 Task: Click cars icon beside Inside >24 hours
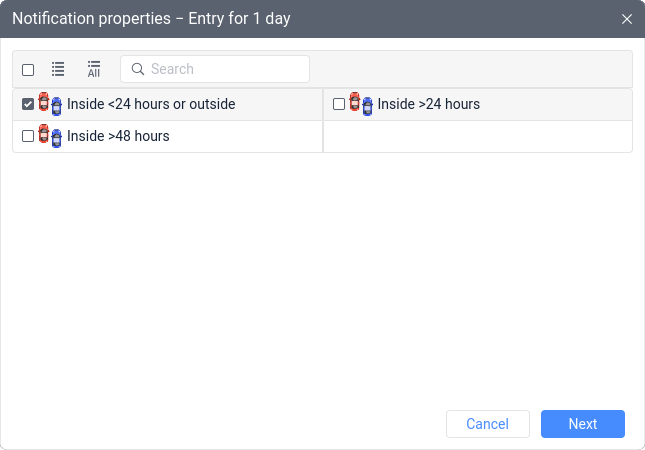pos(361,104)
